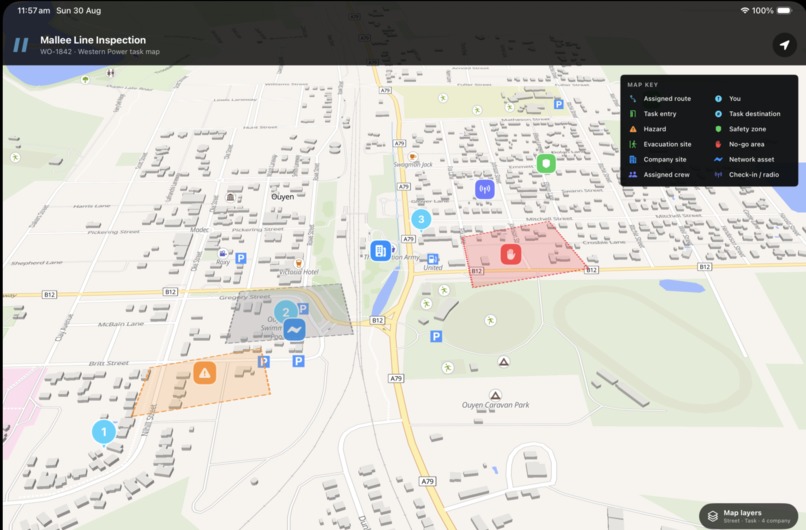Tap 'No-go area' in the map key
The width and height of the screenshot is (806, 530).
pyautogui.click(x=746, y=144)
